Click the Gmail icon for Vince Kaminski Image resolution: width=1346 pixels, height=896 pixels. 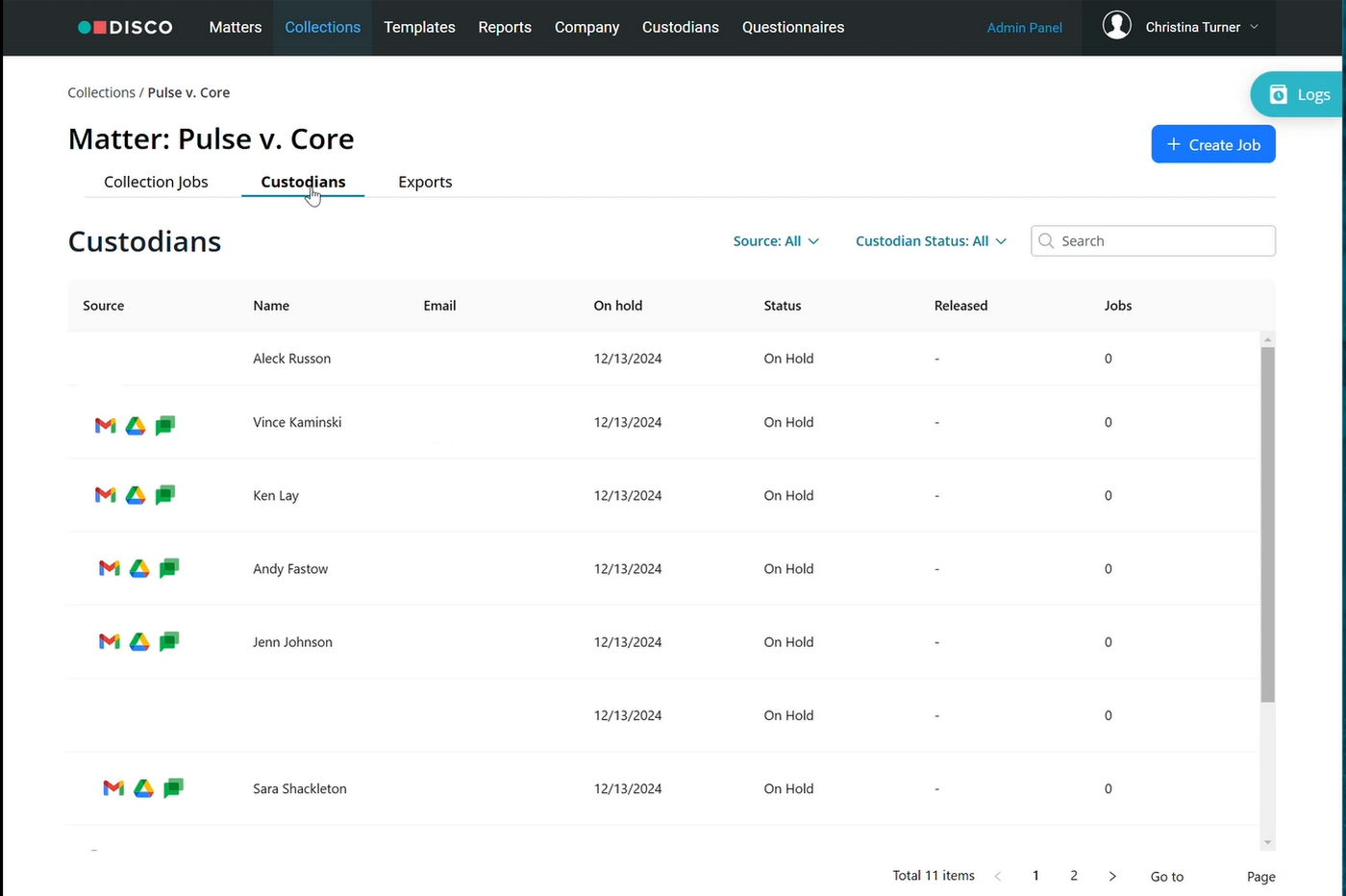click(106, 425)
